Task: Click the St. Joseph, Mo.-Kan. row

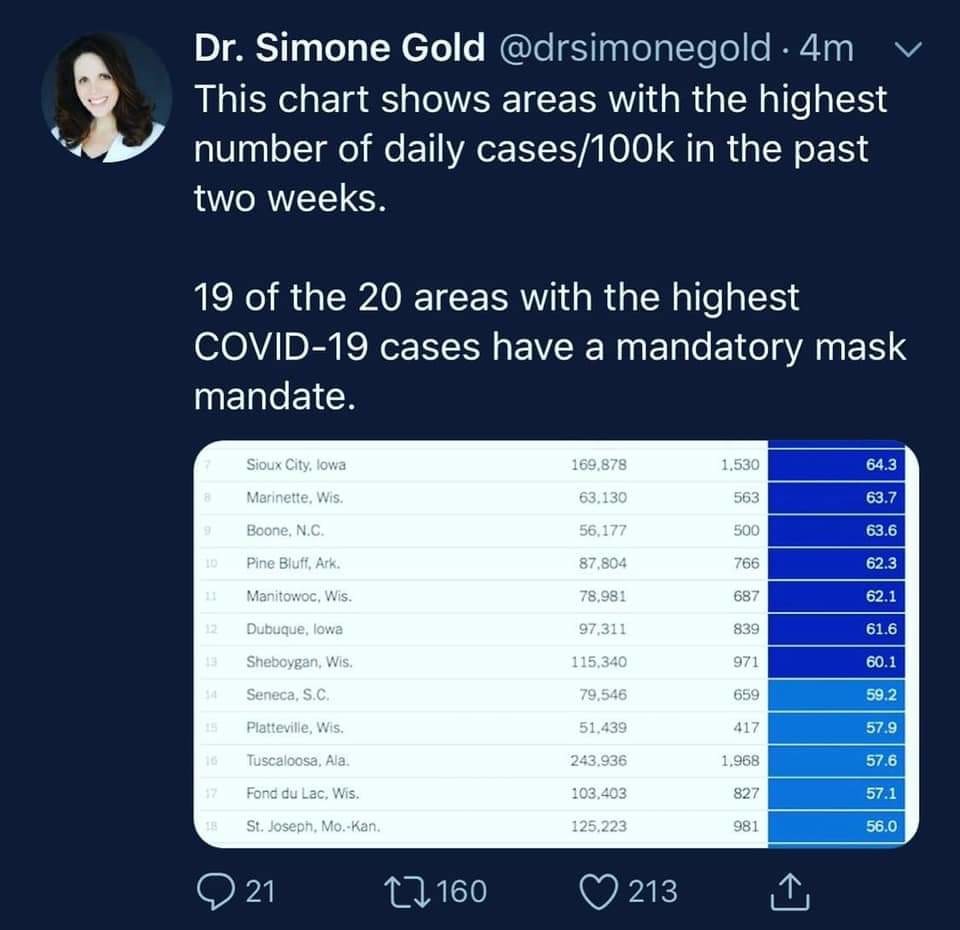Action: [x=313, y=827]
